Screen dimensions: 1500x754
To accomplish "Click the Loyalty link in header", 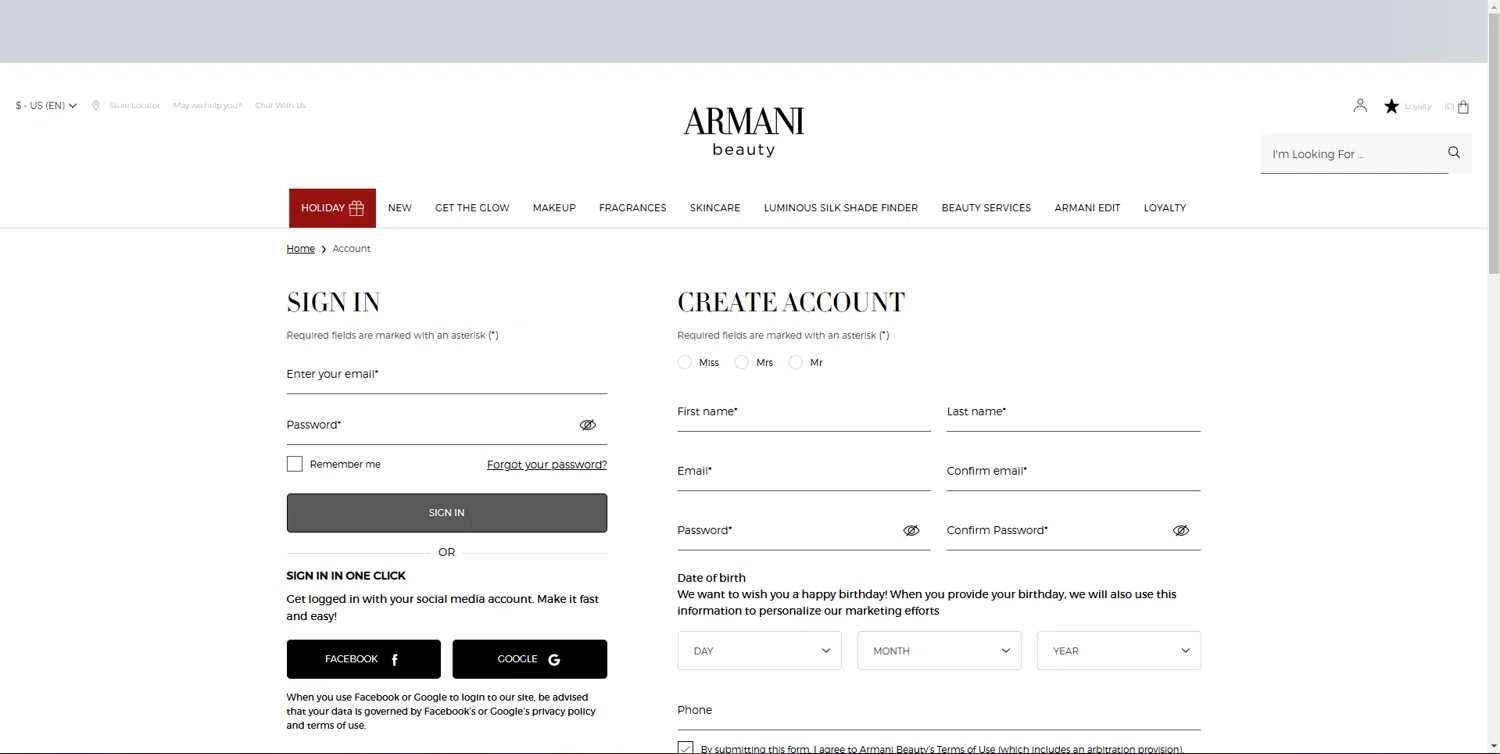I will (x=1418, y=107).
